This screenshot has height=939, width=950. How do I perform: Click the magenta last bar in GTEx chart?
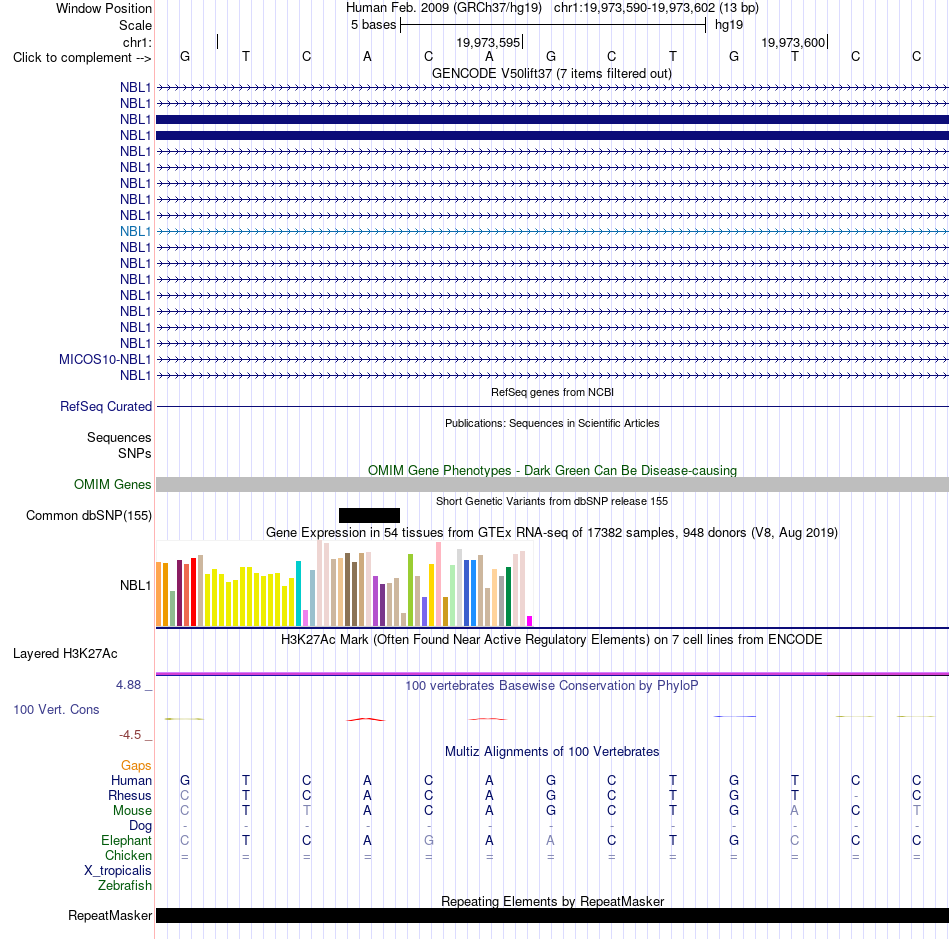pyautogui.click(x=530, y=621)
